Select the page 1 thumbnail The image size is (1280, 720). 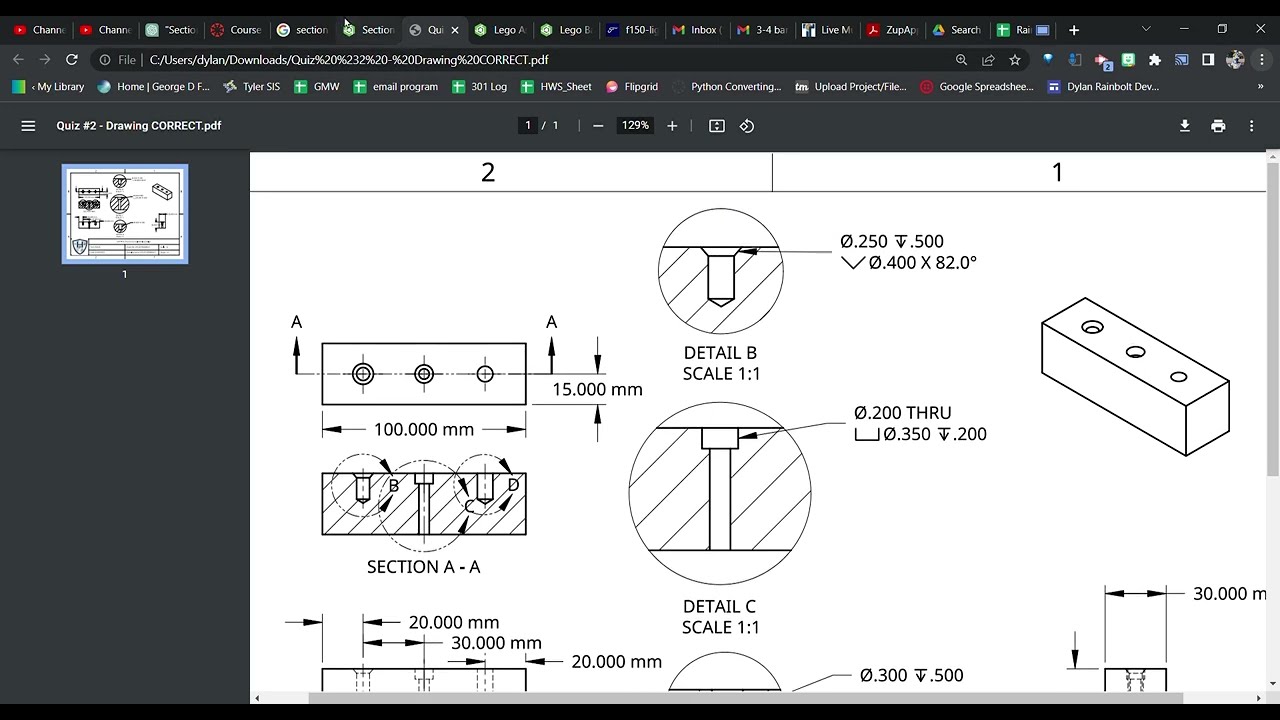coord(125,214)
